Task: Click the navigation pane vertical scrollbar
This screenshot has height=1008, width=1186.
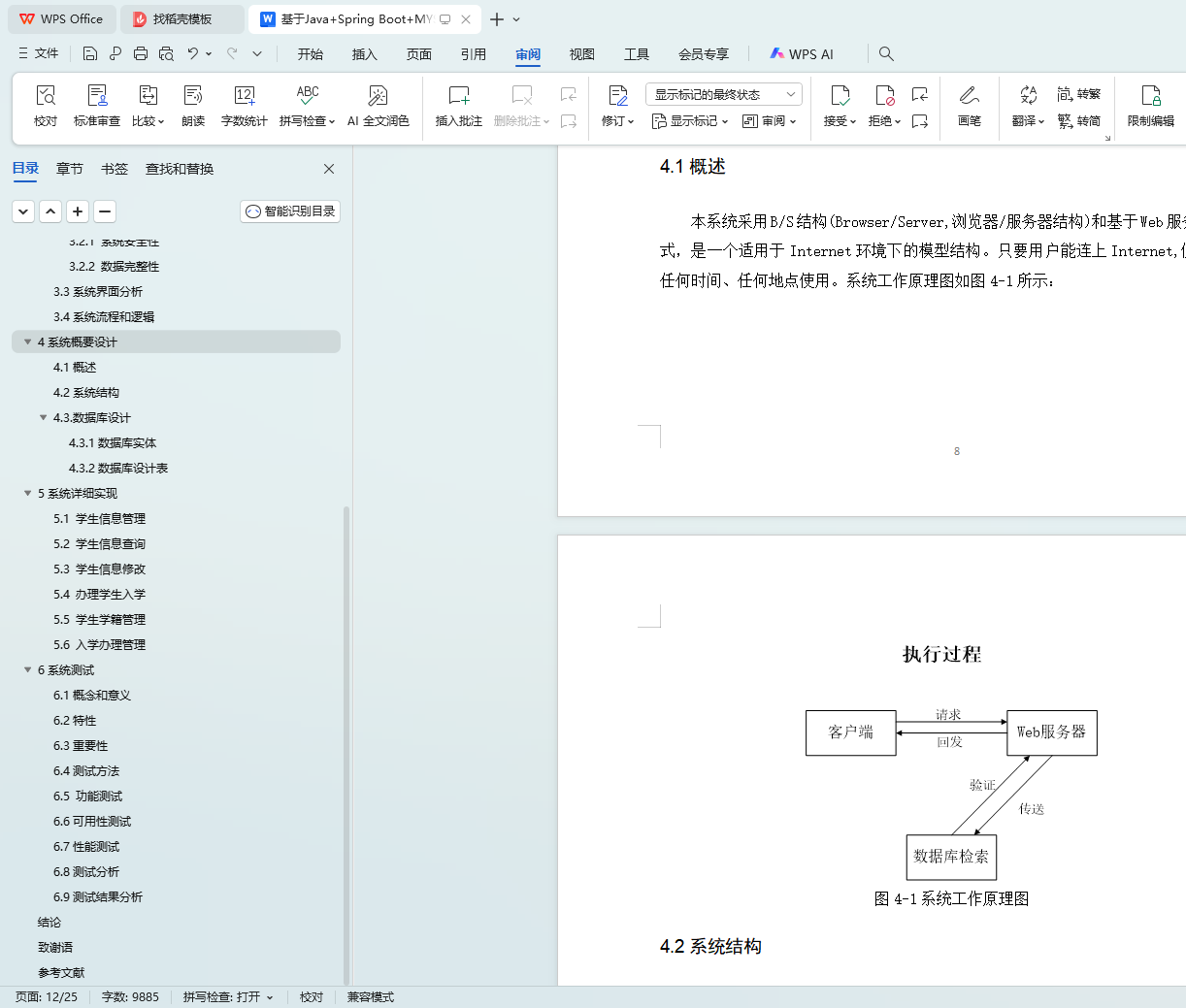Action: 346,745
